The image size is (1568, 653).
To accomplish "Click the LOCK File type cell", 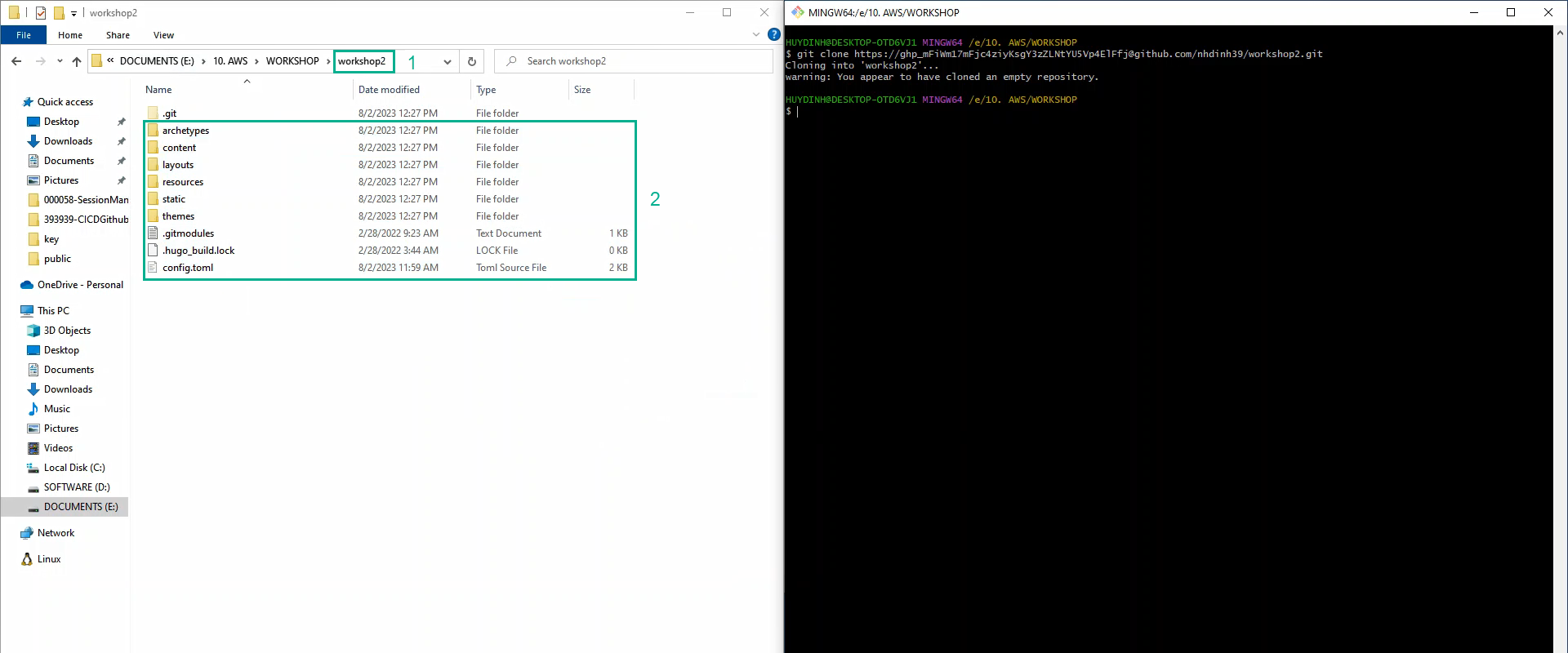I will click(497, 251).
